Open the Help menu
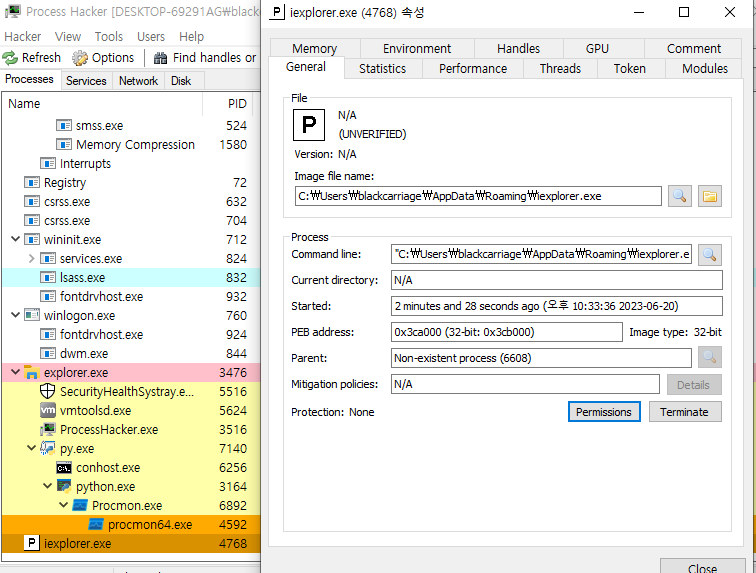The image size is (756, 573). click(191, 37)
